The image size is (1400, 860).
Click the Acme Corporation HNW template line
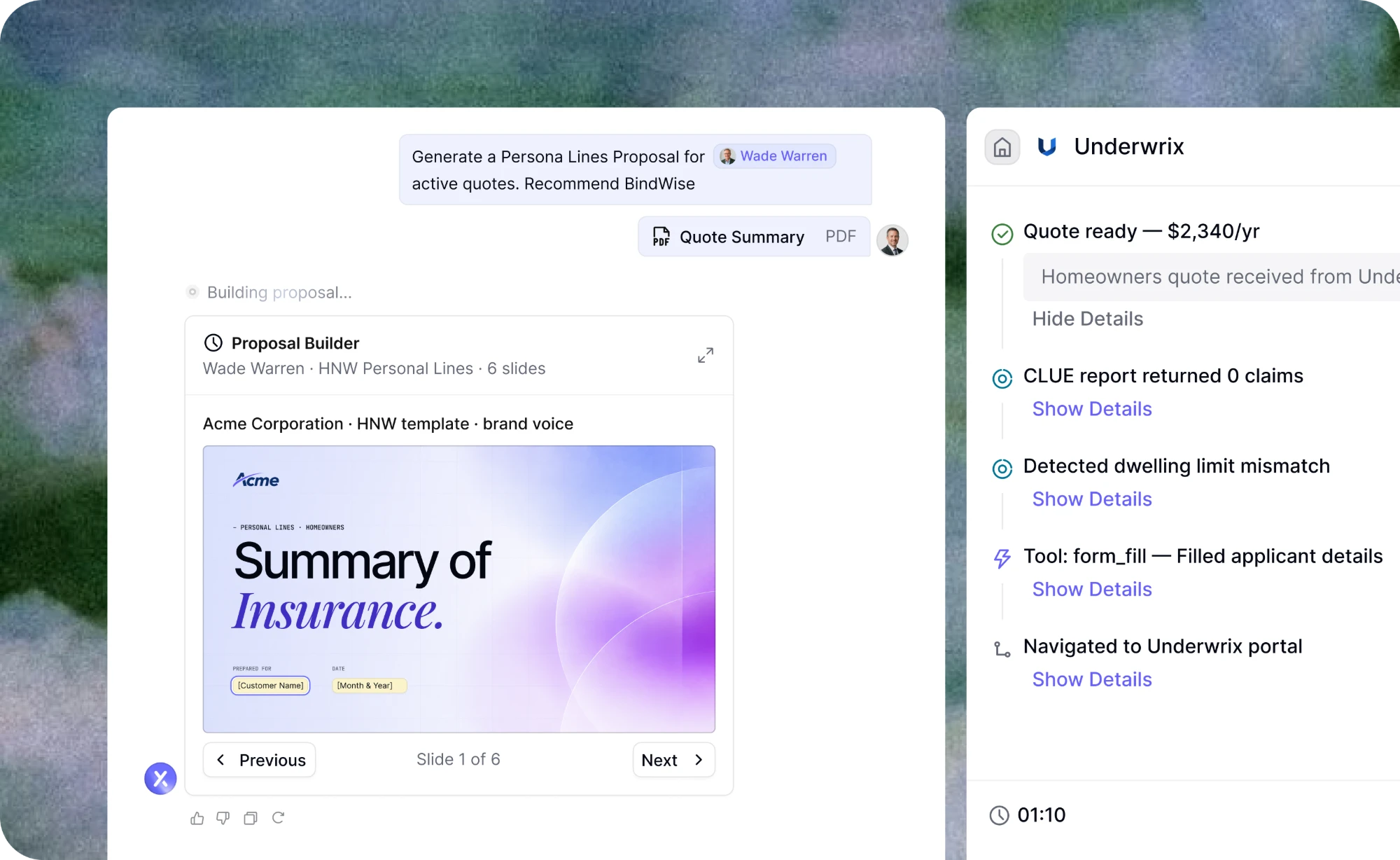[x=388, y=424]
